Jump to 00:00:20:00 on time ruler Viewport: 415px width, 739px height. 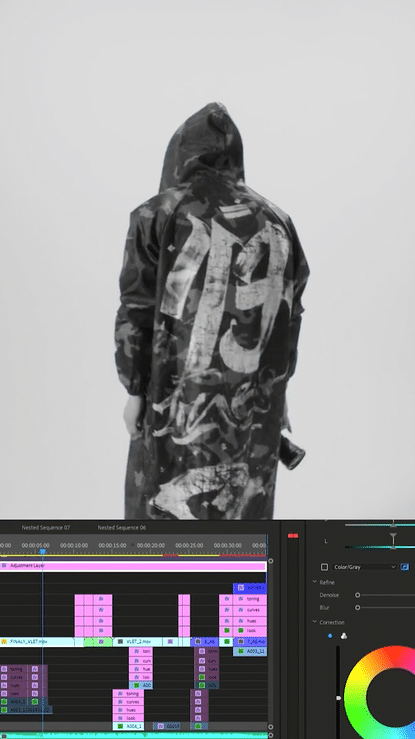pyautogui.click(x=151, y=545)
